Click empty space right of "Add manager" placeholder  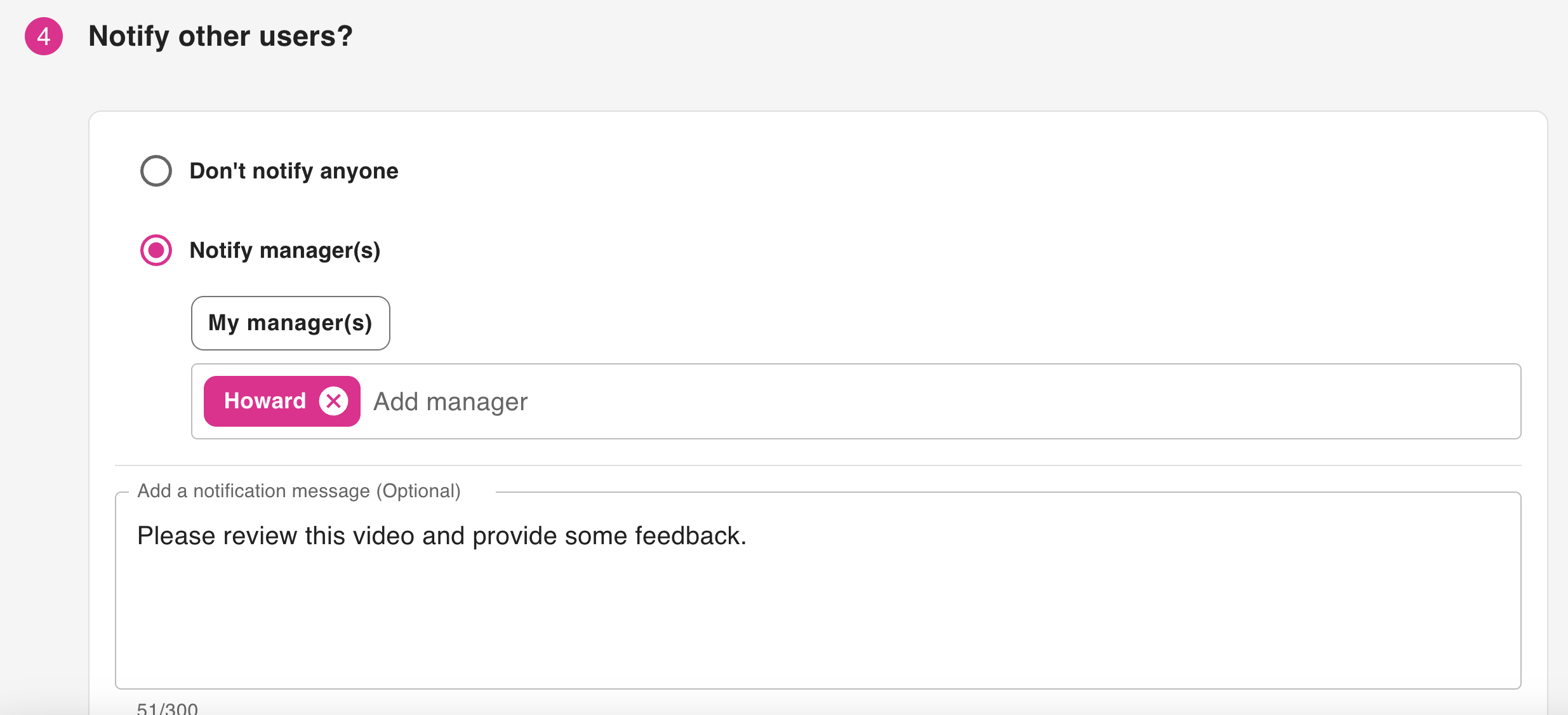pos(1016,402)
